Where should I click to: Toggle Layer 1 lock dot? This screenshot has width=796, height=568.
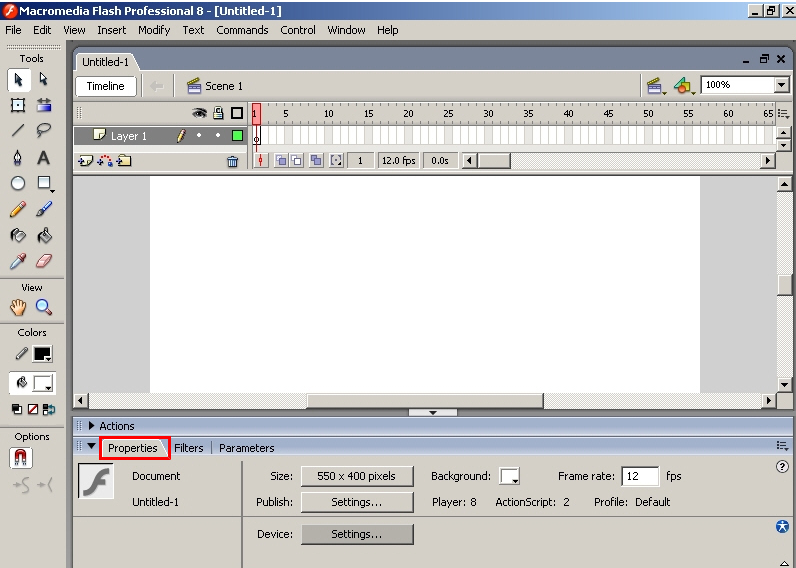pyautogui.click(x=218, y=135)
